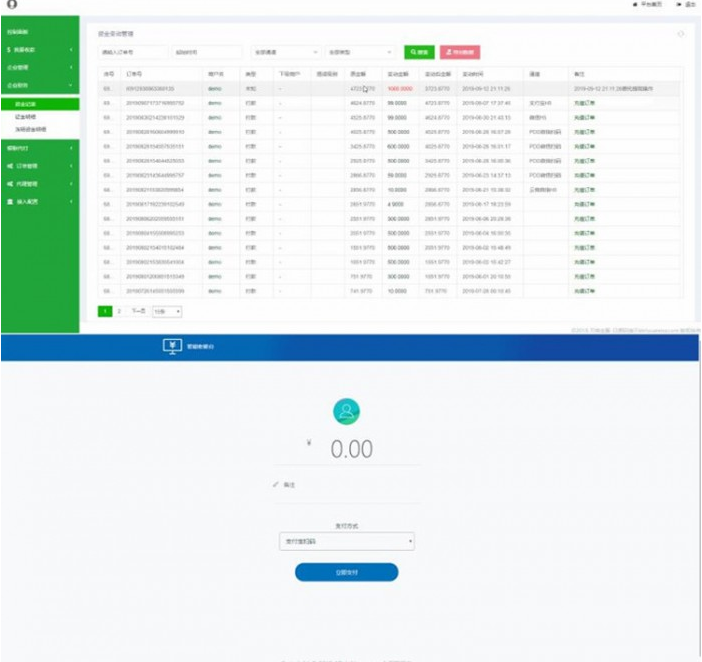
Task: Click the green search button
Action: coord(419,52)
